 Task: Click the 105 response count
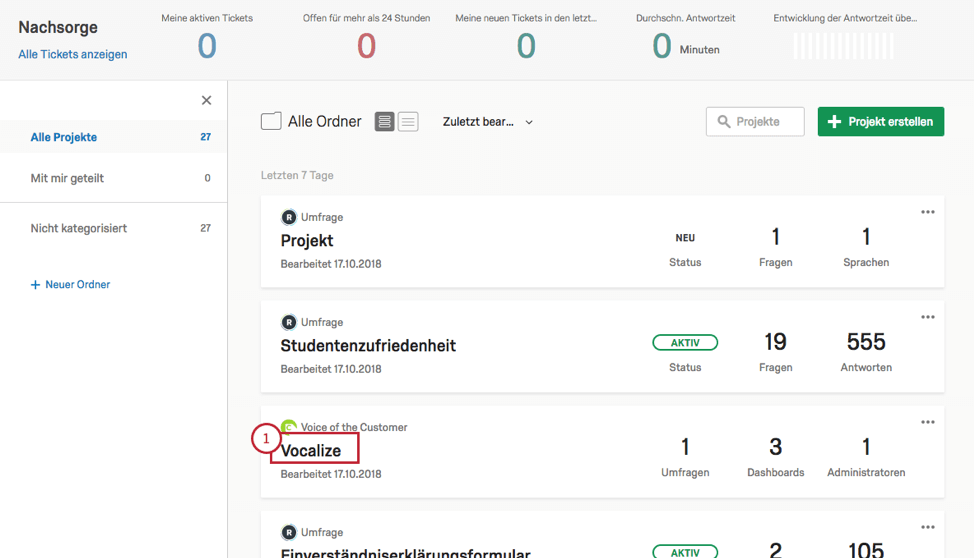point(866,549)
